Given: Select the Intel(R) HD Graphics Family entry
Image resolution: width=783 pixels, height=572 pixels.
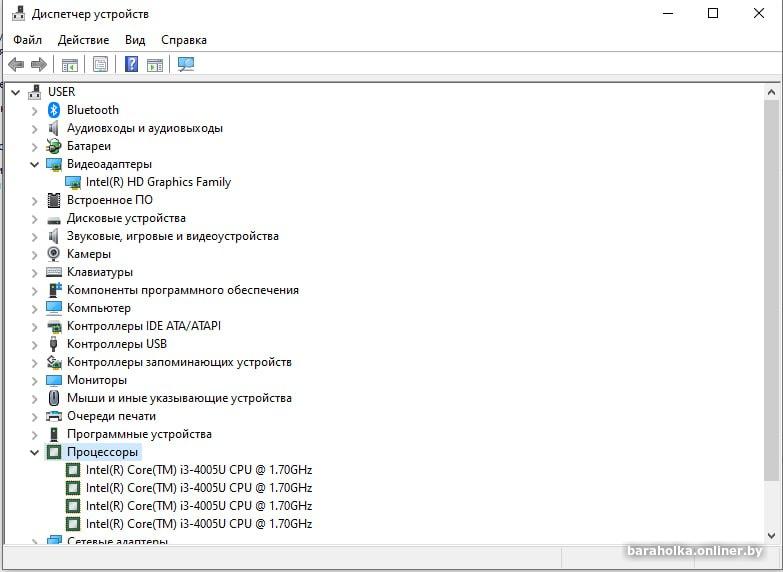Looking at the screenshot, I should pyautogui.click(x=158, y=182).
